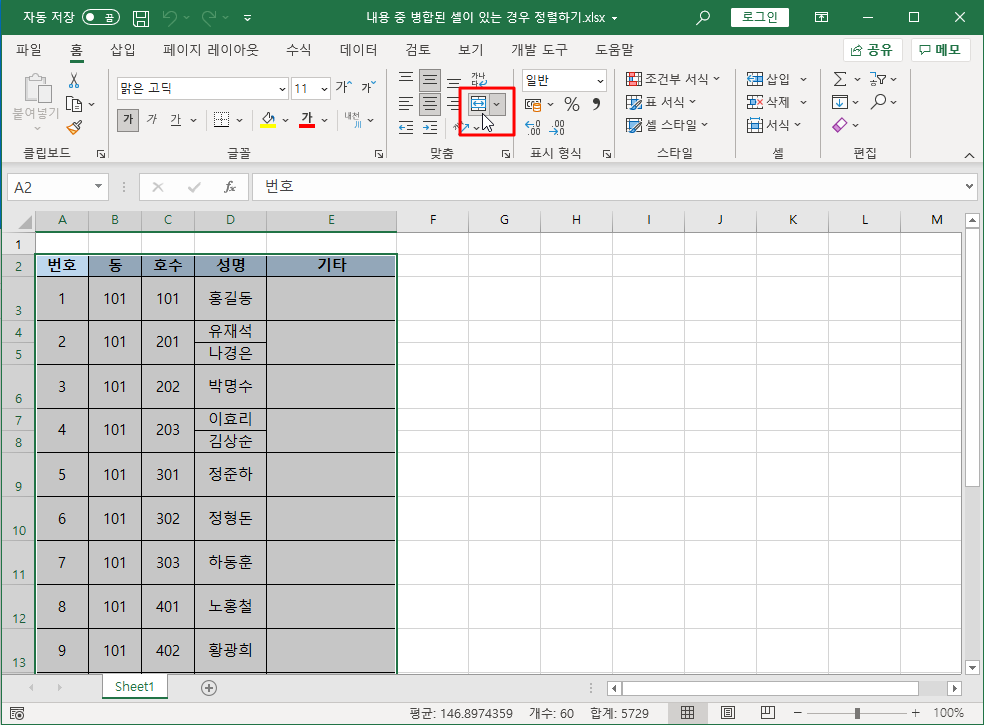The image size is (984, 725).
Task: Toggle top align icon
Action: coord(406,79)
